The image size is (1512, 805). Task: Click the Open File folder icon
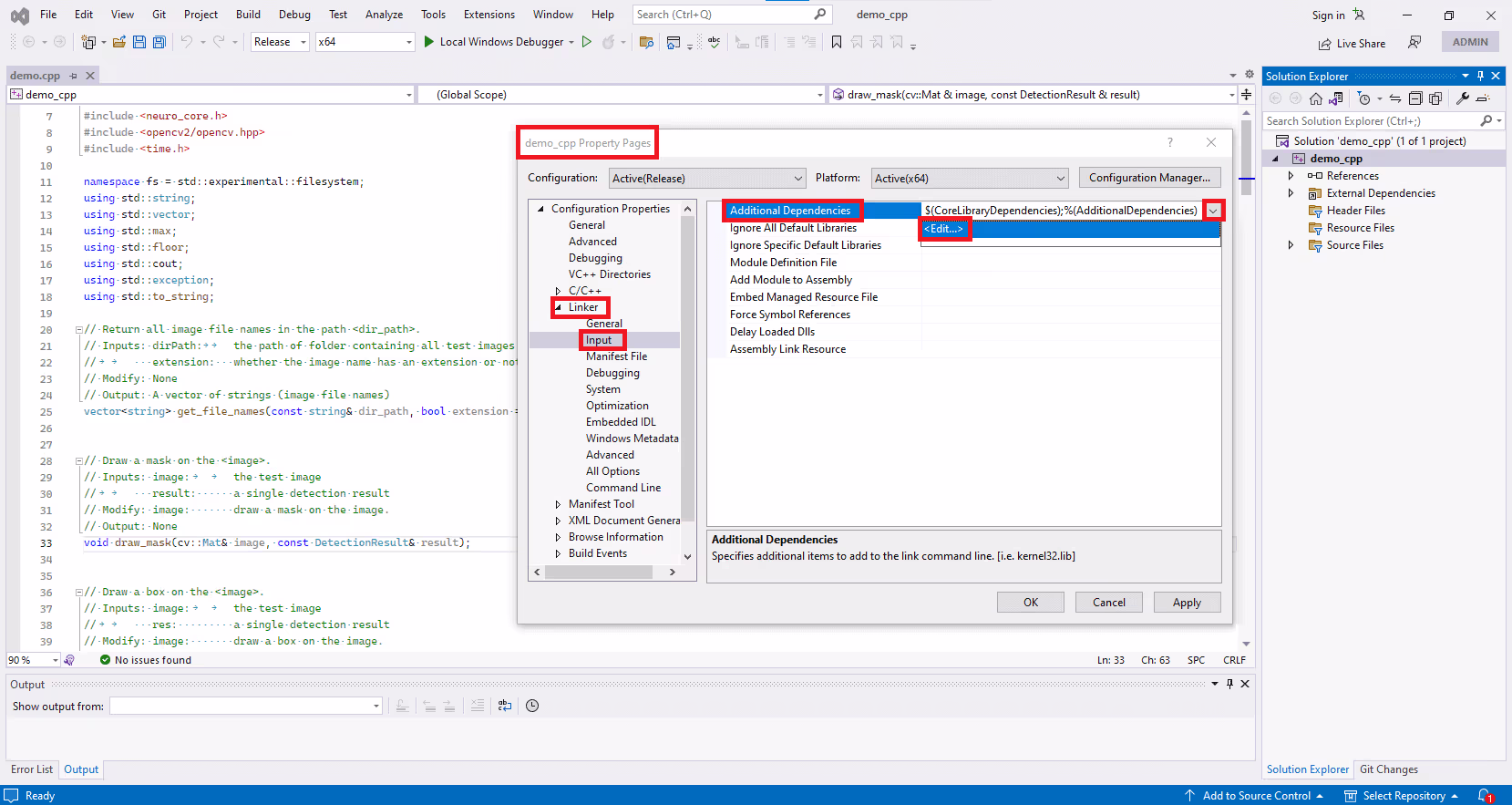click(118, 42)
